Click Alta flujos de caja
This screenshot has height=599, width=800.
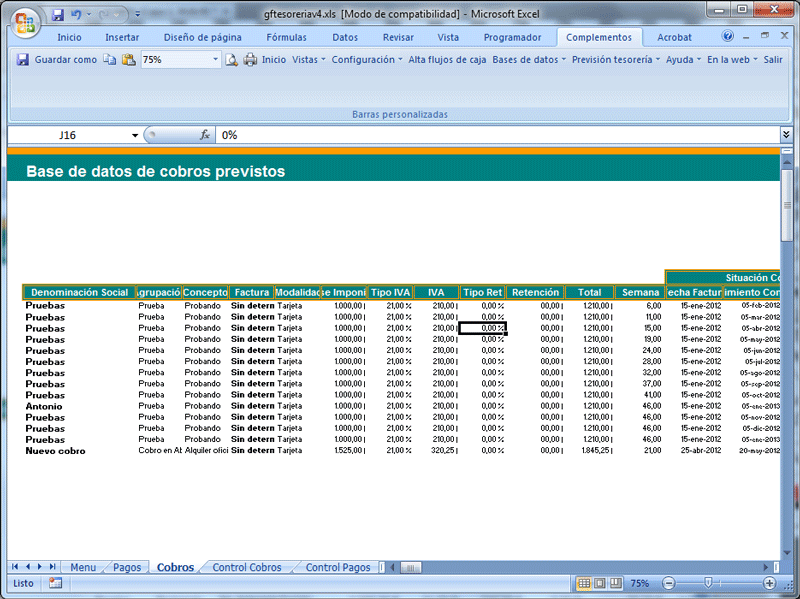coord(447,60)
